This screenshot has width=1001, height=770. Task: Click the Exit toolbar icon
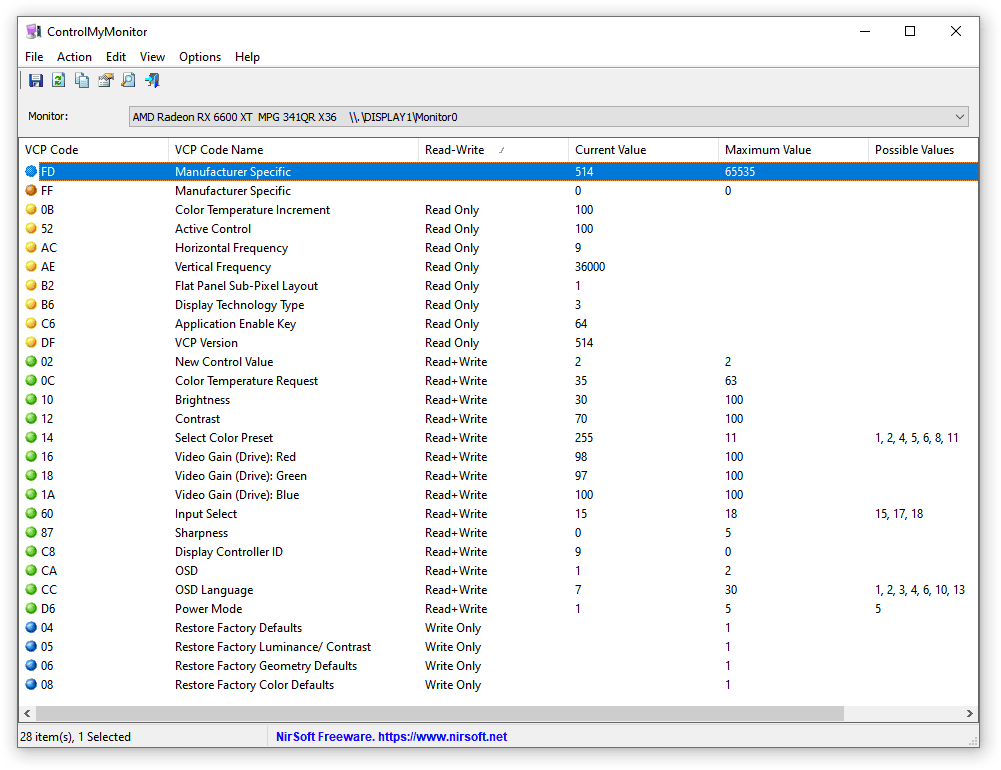pos(152,80)
